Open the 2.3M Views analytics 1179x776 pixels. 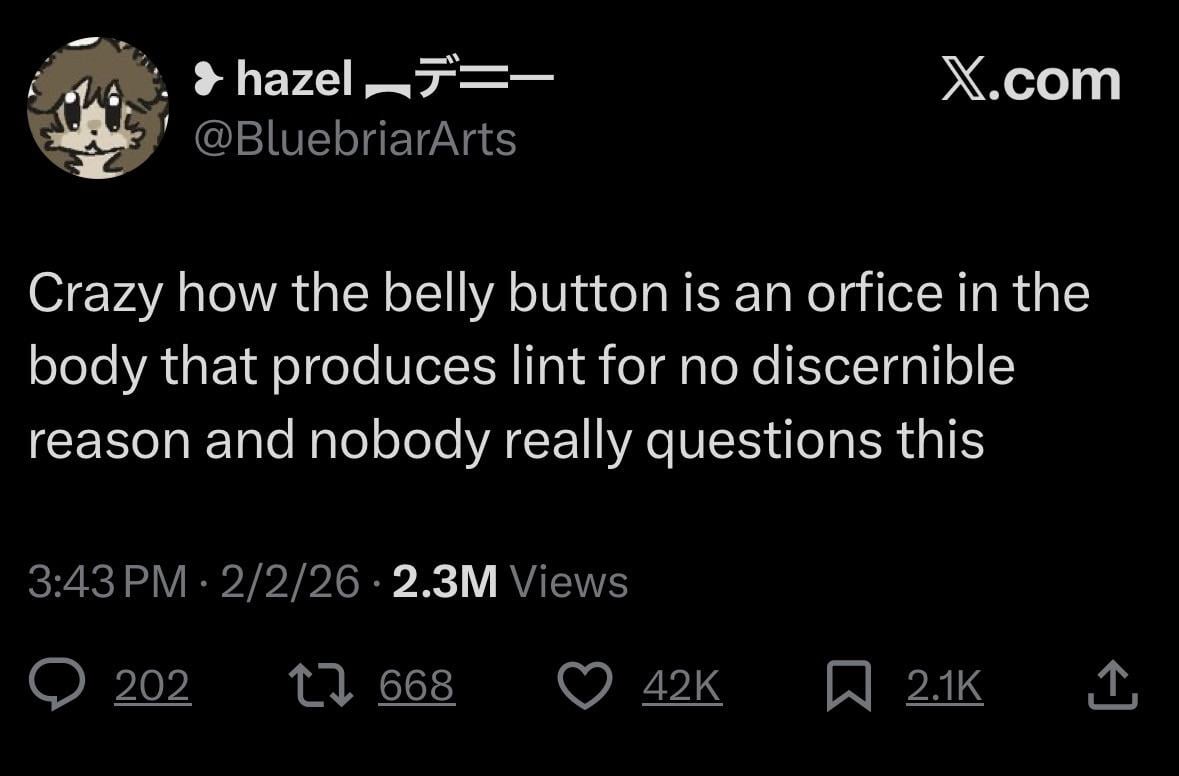click(510, 582)
